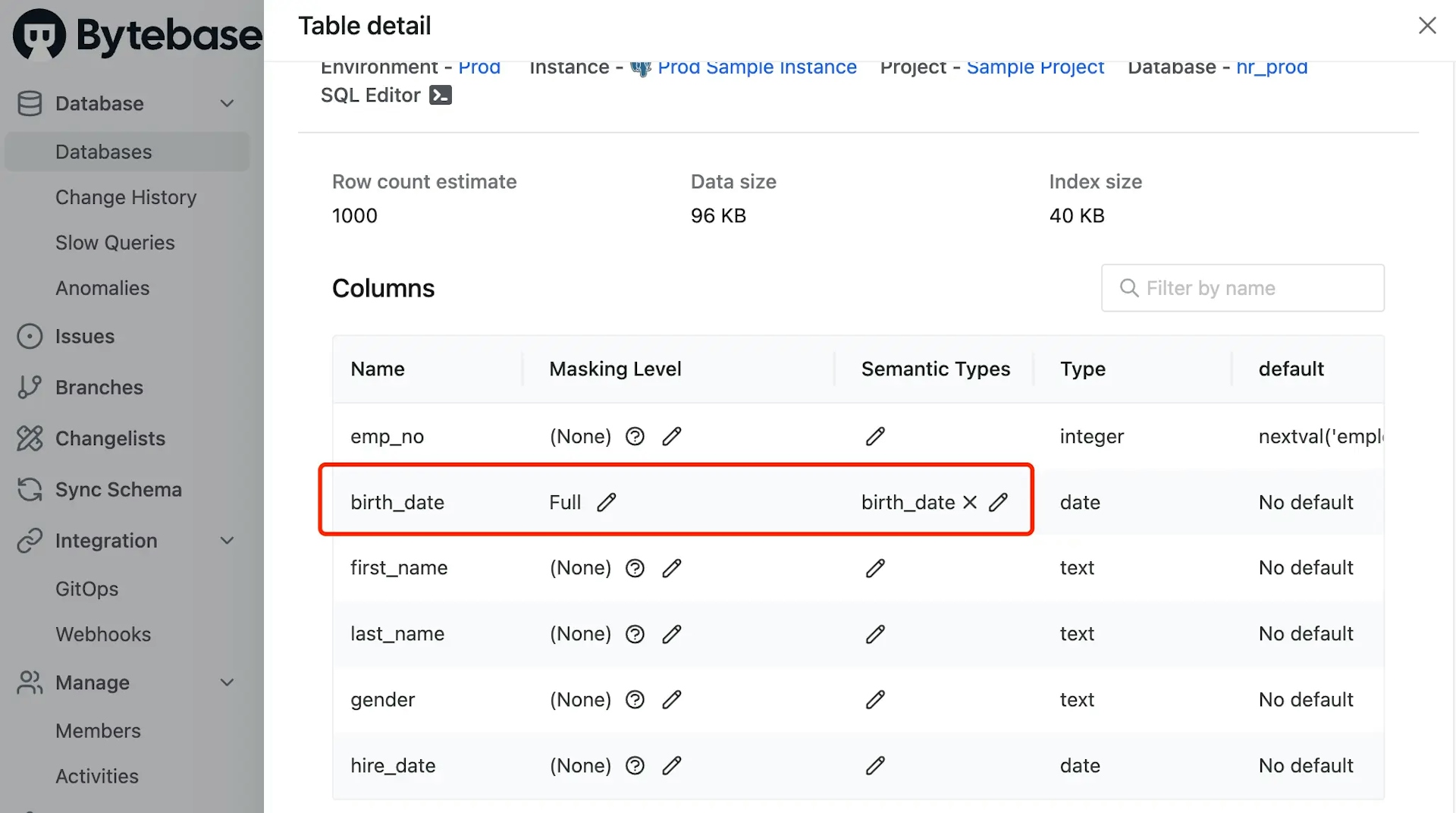
Task: Click the search icon in the Filter by name box
Action: [1129, 288]
